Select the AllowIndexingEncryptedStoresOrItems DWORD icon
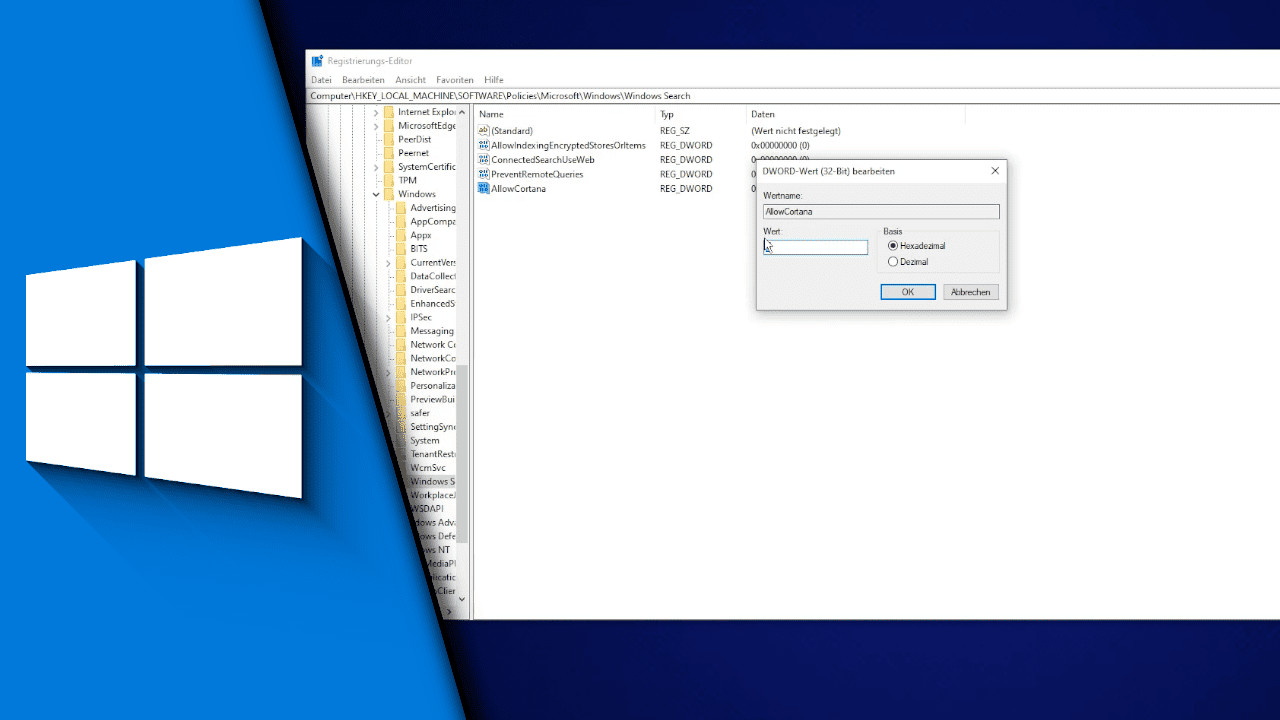This screenshot has height=720, width=1280. 483,145
